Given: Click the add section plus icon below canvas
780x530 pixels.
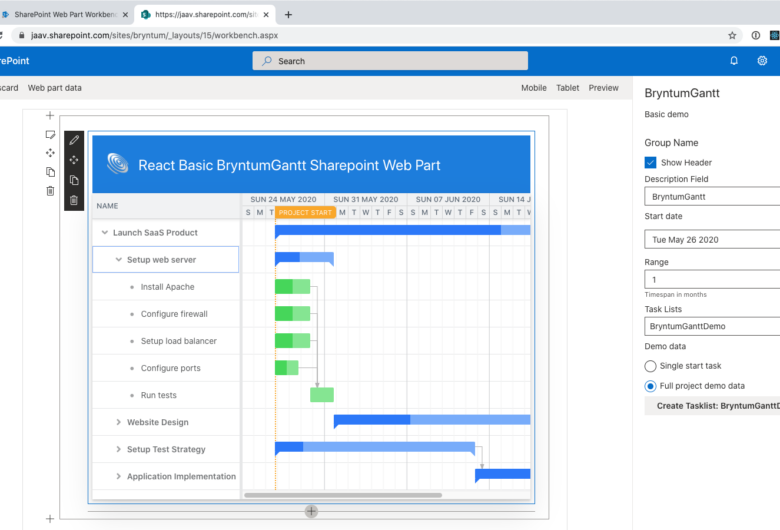Looking at the screenshot, I should click(x=50, y=519).
